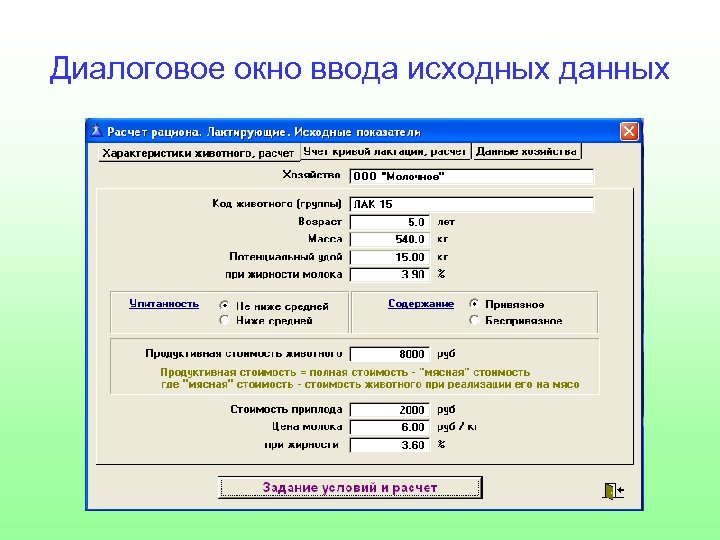Click the 'Цена молока' label
720x540 pixels.
tap(307, 427)
